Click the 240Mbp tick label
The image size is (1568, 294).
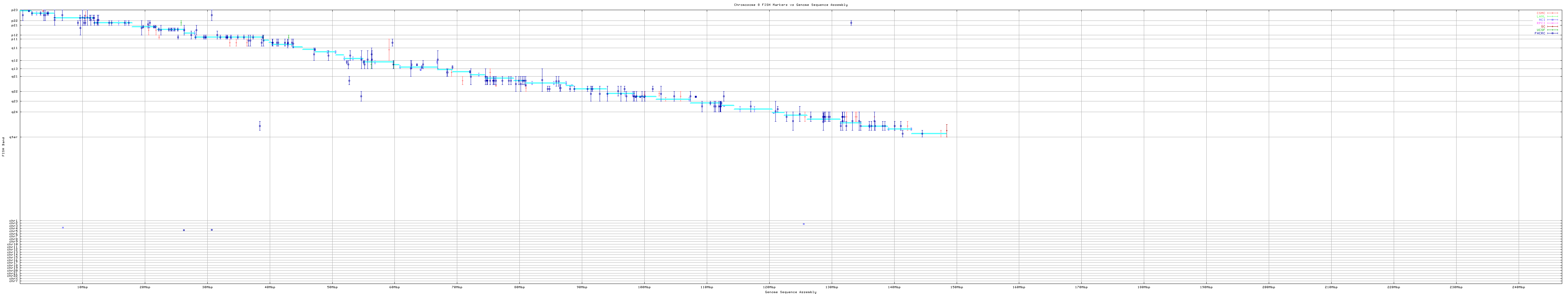point(1518,287)
